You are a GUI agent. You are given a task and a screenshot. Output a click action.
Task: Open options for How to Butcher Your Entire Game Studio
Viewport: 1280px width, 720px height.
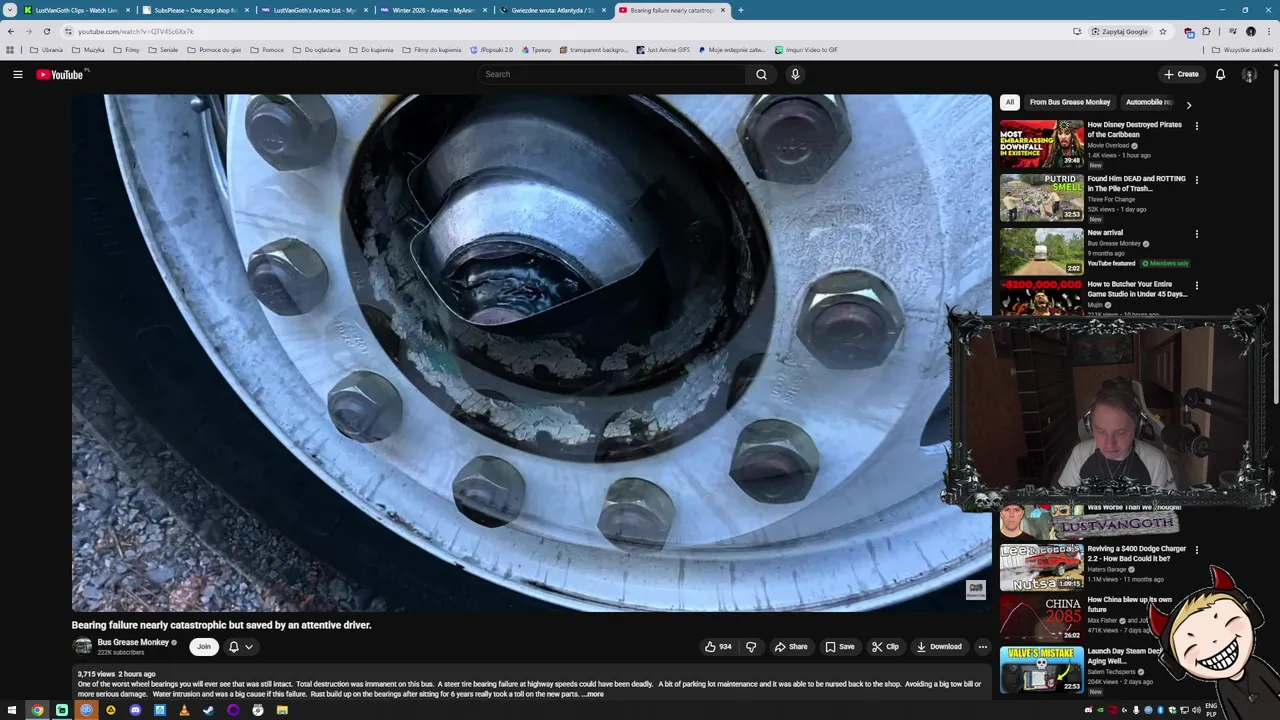coord(1196,286)
